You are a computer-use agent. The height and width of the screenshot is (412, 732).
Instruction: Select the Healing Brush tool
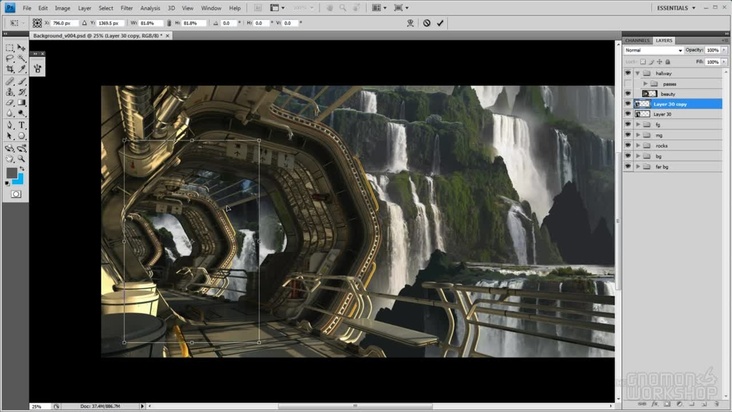[10, 82]
